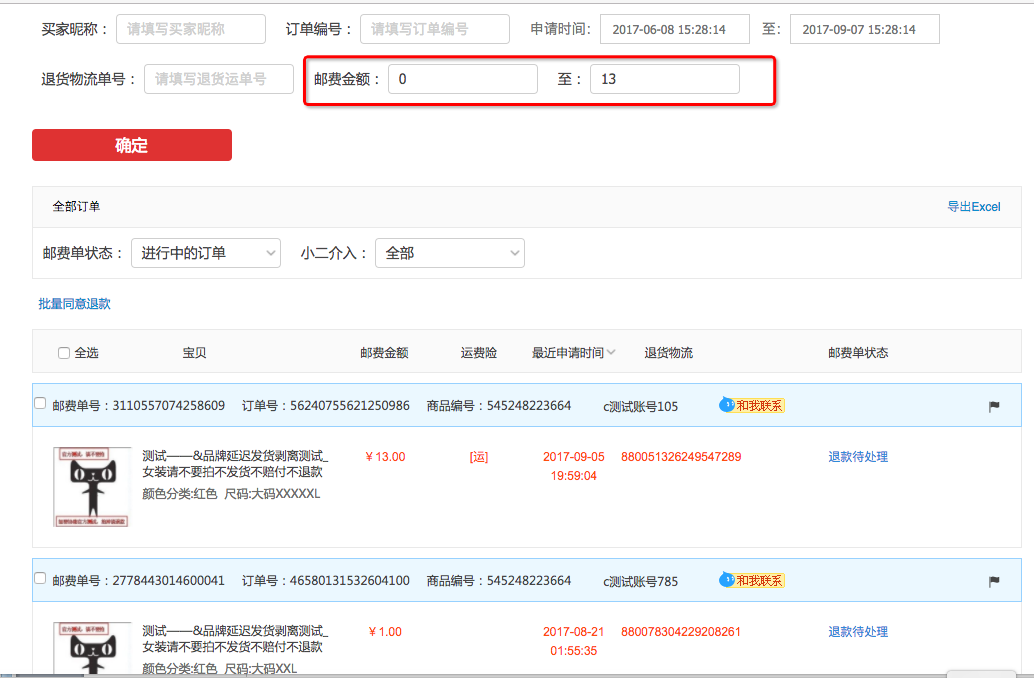The width and height of the screenshot is (1034, 678).
Task: Check the box for order 2778443014600041
Action: 40,578
